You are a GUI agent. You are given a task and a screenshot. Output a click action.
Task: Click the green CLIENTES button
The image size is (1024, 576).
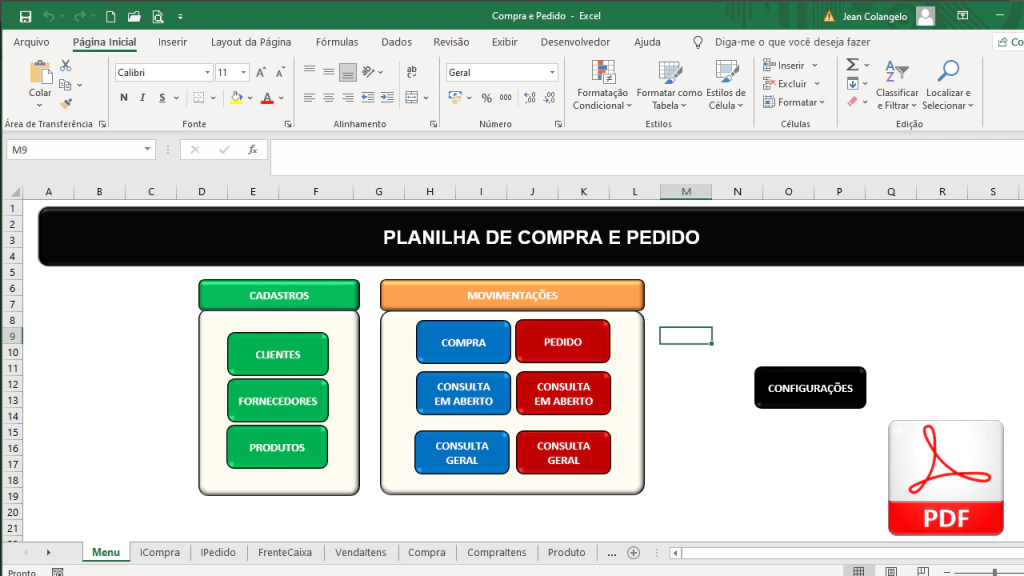click(277, 354)
